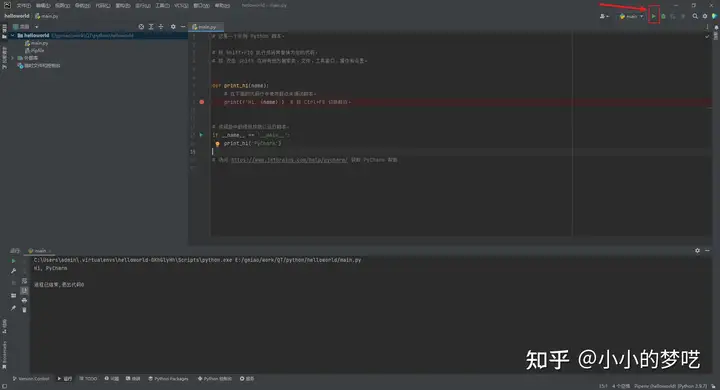The image size is (720, 390).
Task: Print the run console output
Action: point(24,300)
